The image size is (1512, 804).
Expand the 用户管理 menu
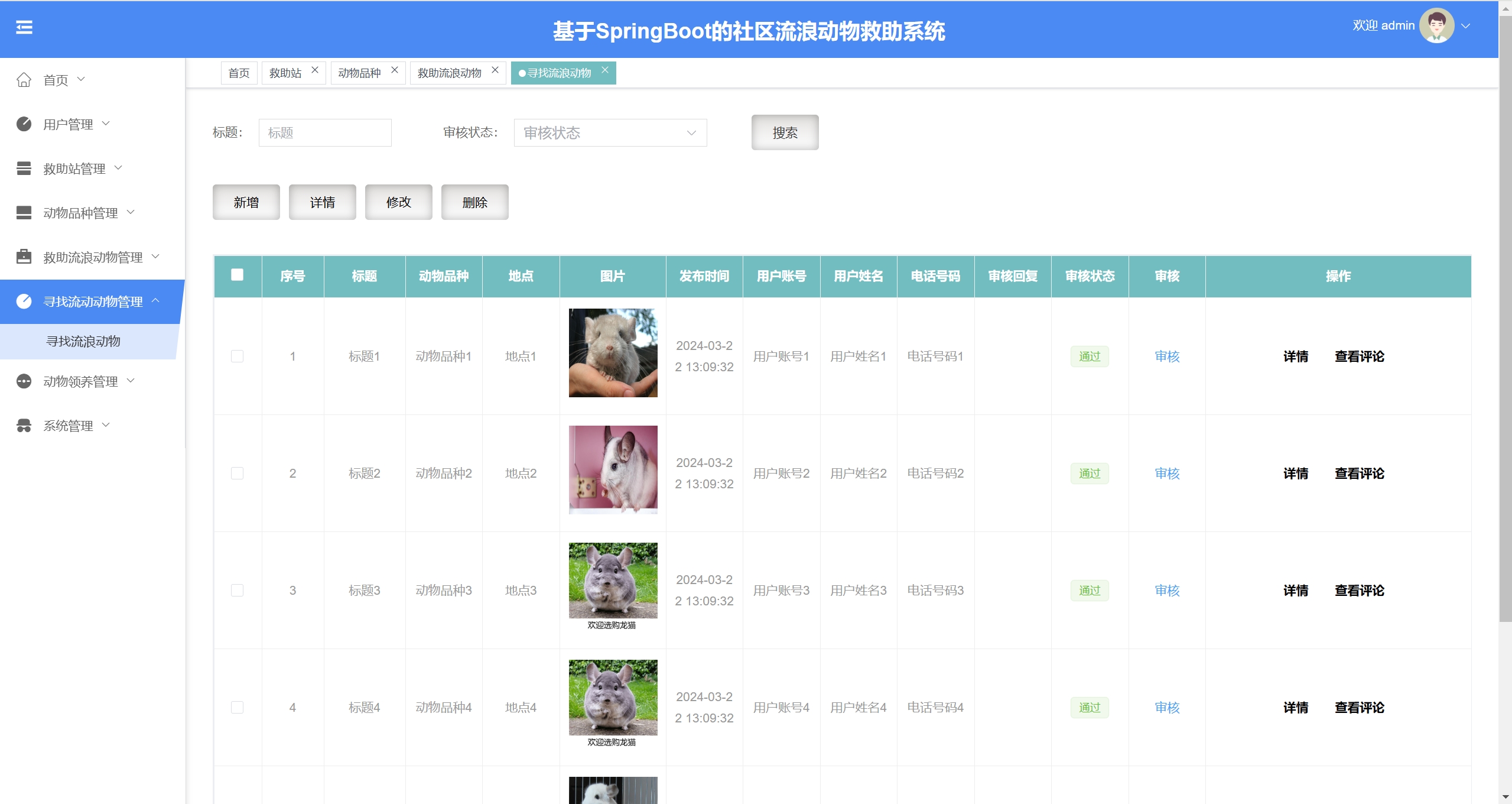[106, 124]
